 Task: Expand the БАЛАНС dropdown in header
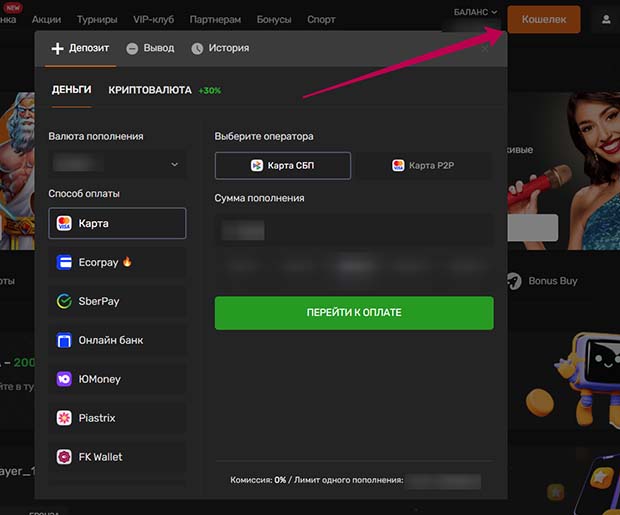pos(474,12)
